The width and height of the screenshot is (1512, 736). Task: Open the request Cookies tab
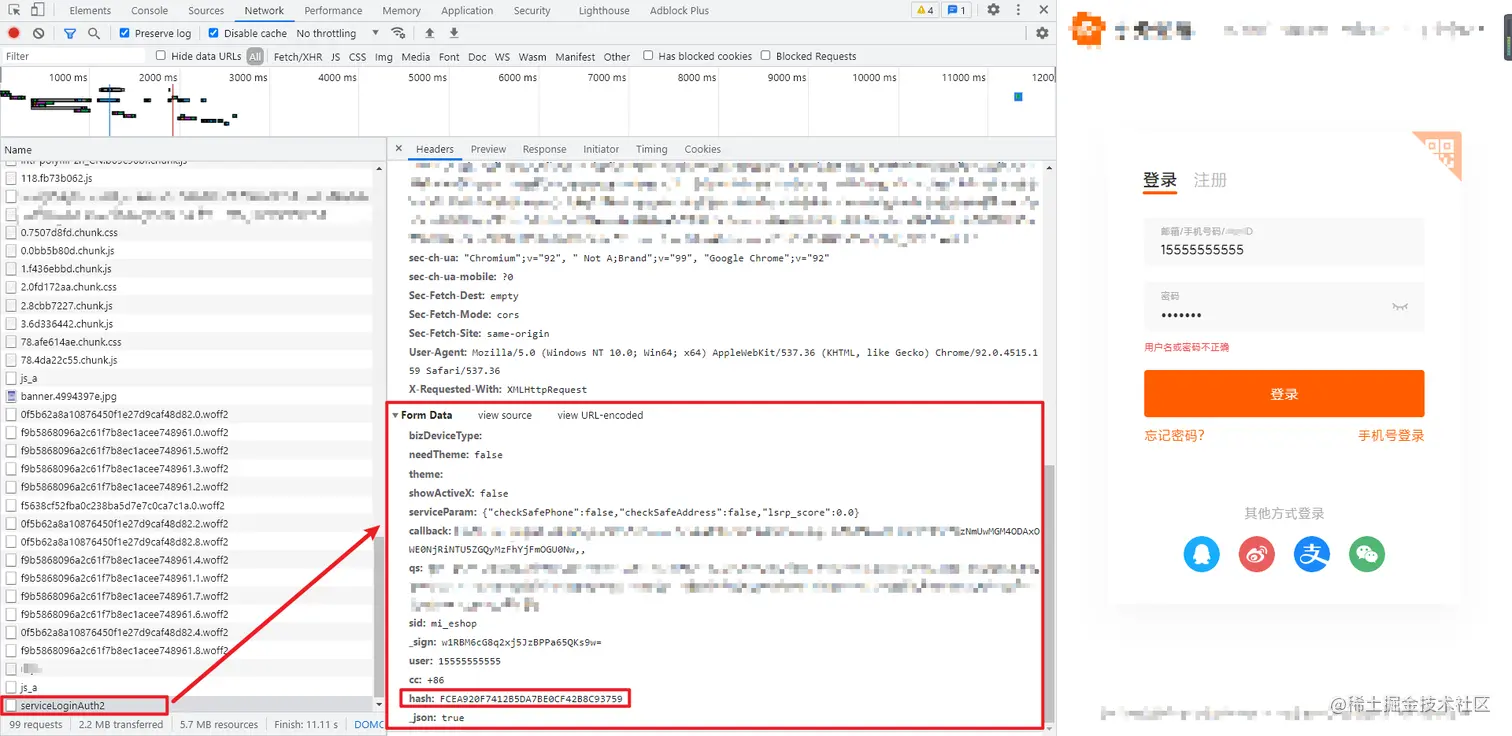(702, 149)
